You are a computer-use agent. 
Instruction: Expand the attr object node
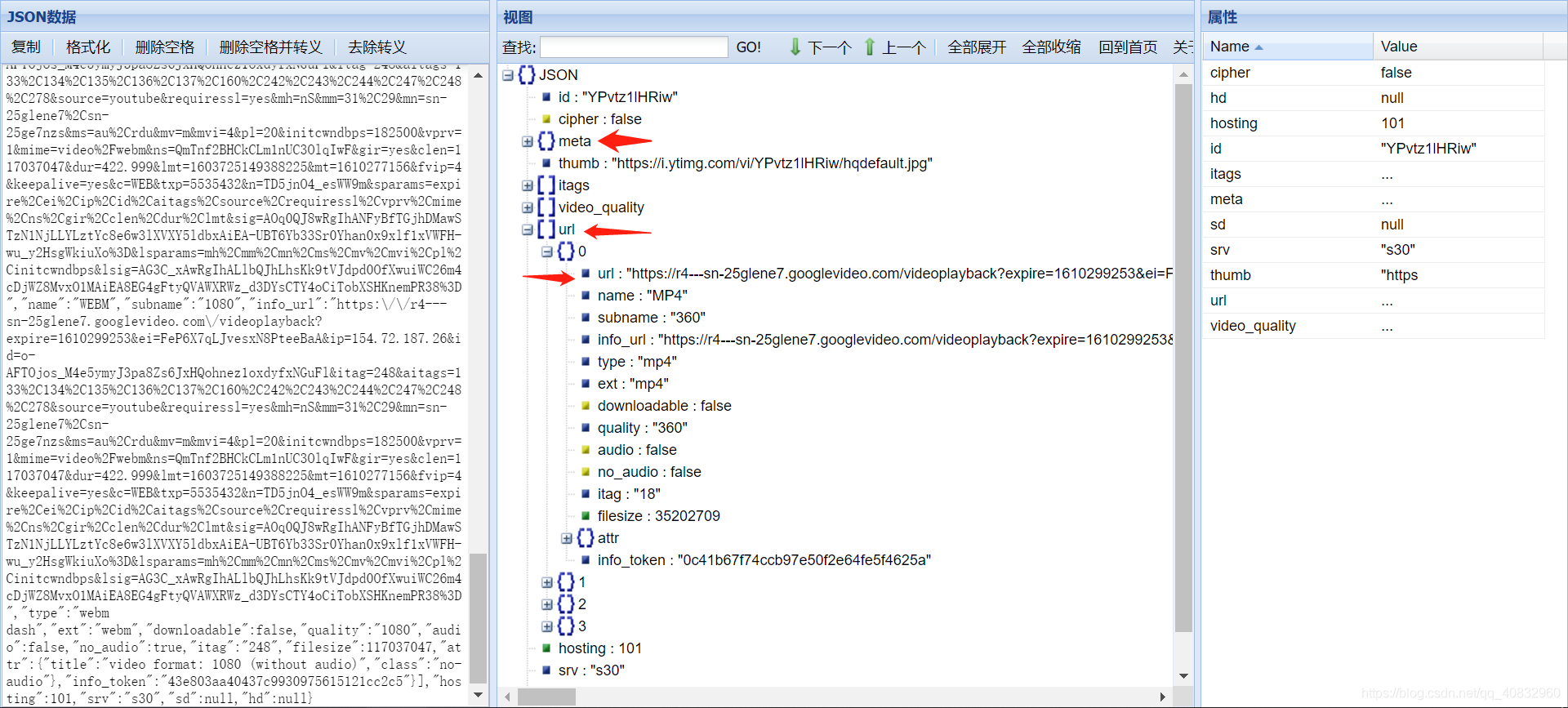coord(567,538)
